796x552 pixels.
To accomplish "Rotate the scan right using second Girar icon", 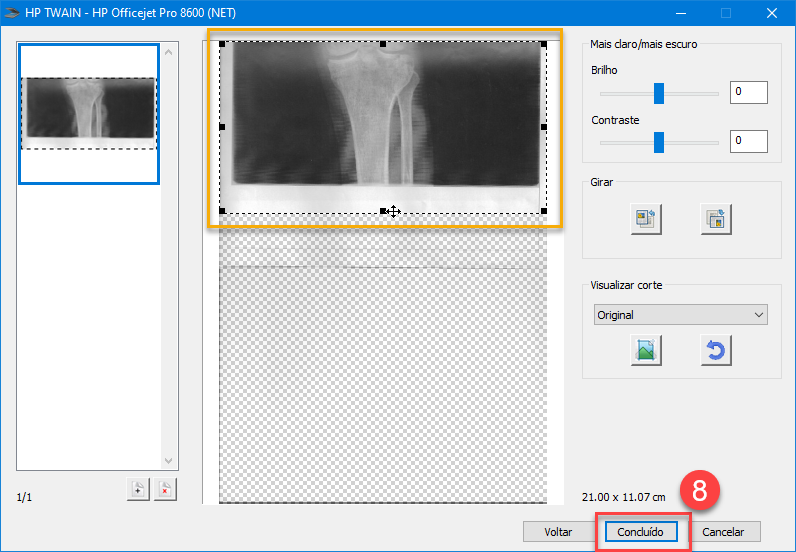I will pyautogui.click(x=716, y=219).
